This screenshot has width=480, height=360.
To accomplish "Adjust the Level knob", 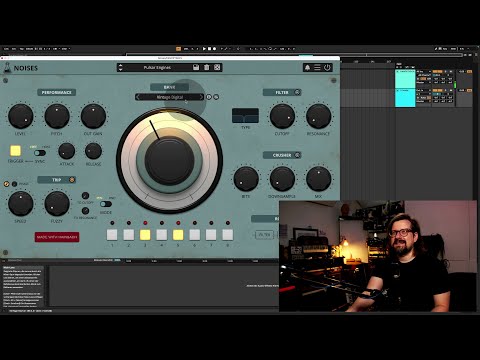I will pyautogui.click(x=20, y=116).
